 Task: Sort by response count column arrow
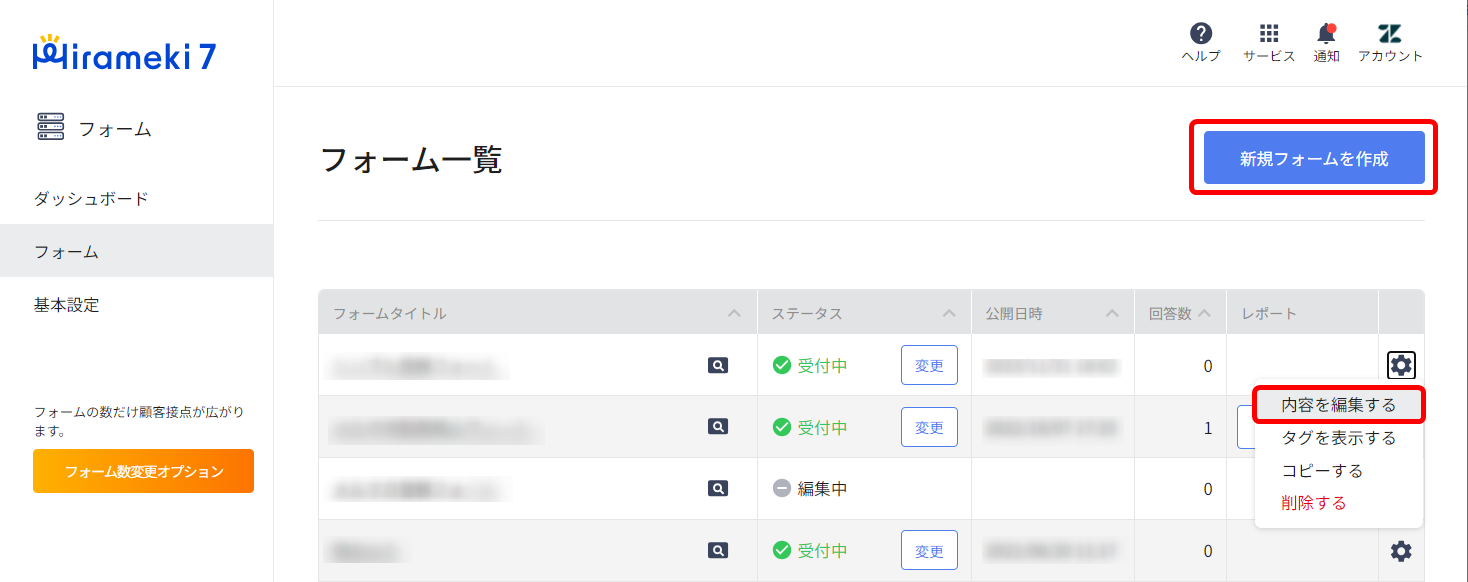(x=1204, y=314)
